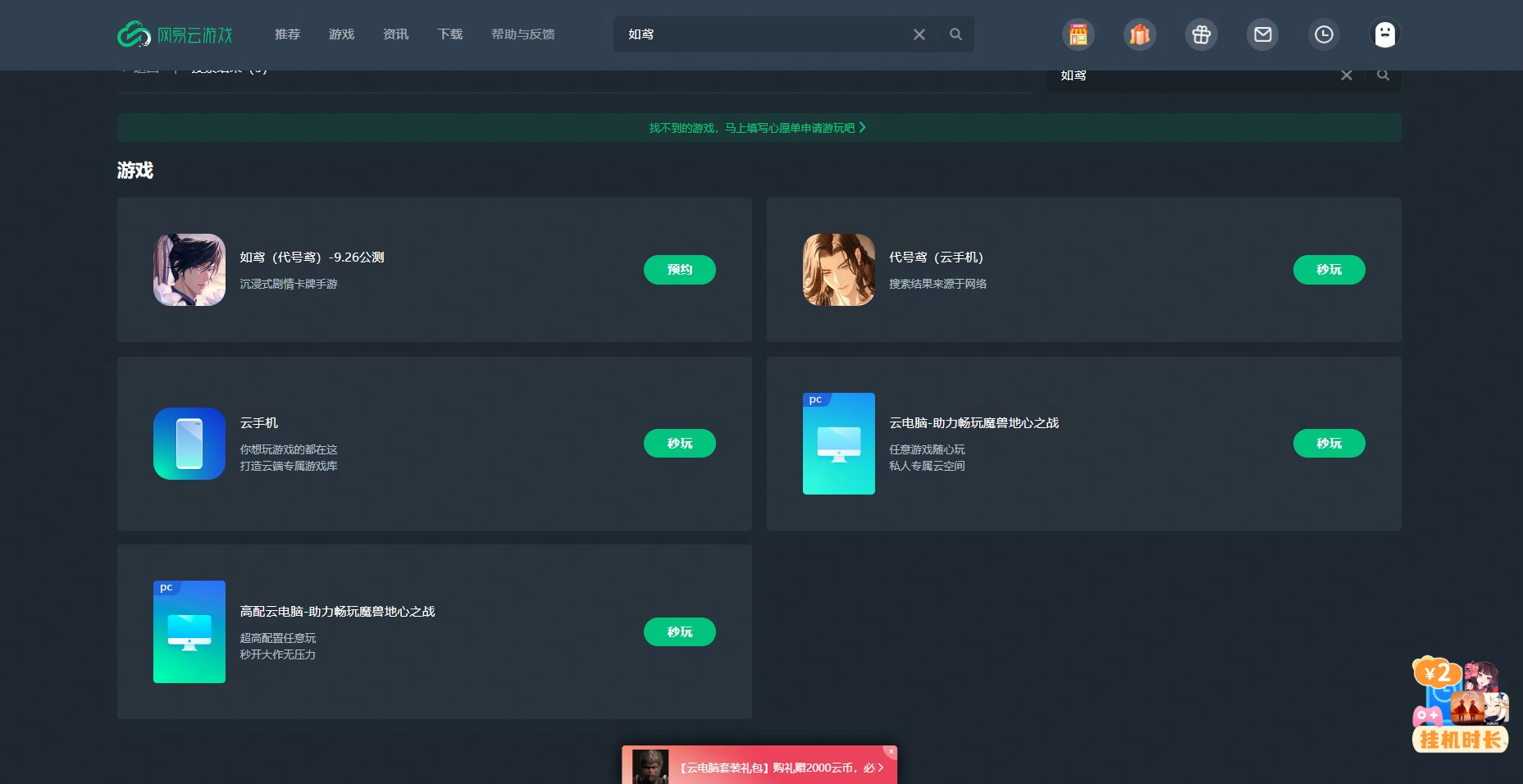Click the 如鸢 game thumbnail image
This screenshot has width=1523, height=784.
189,270
